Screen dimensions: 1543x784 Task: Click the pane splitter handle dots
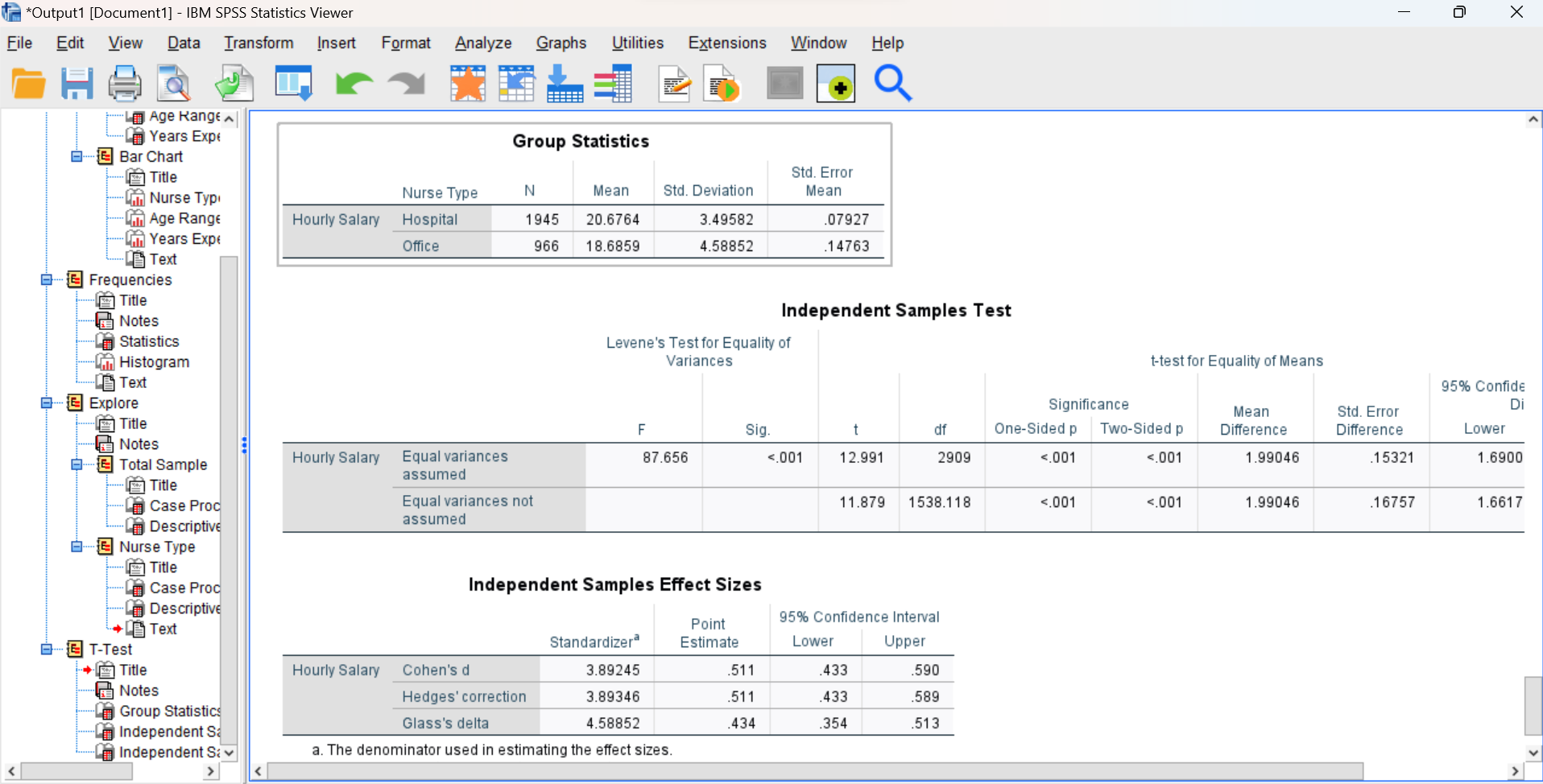tap(244, 445)
